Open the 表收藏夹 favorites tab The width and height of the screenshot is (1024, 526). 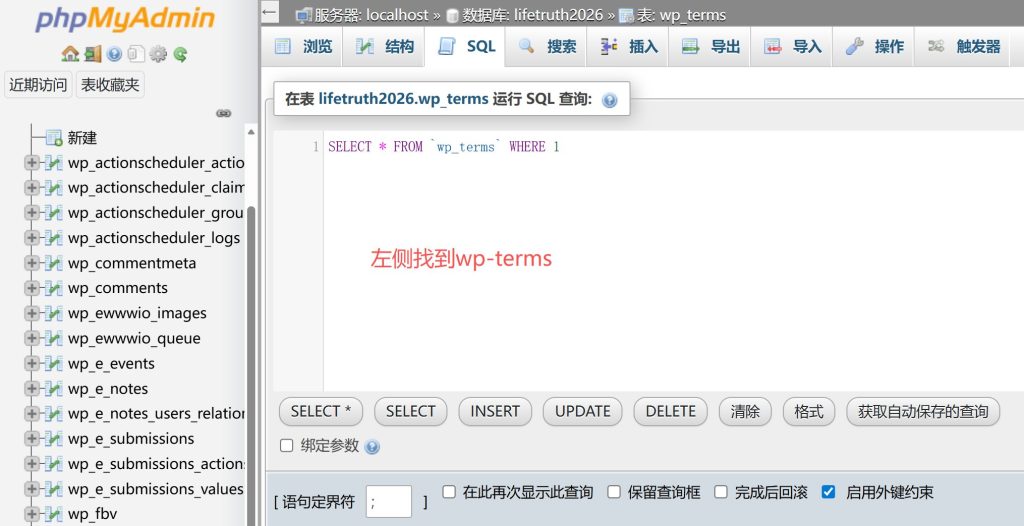click(110, 85)
